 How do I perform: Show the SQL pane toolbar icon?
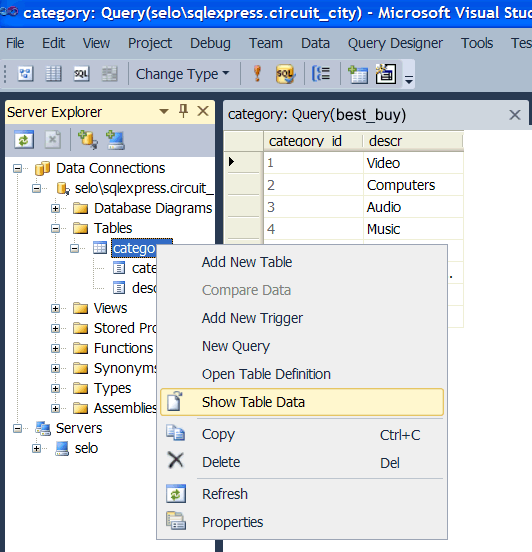pos(81,74)
